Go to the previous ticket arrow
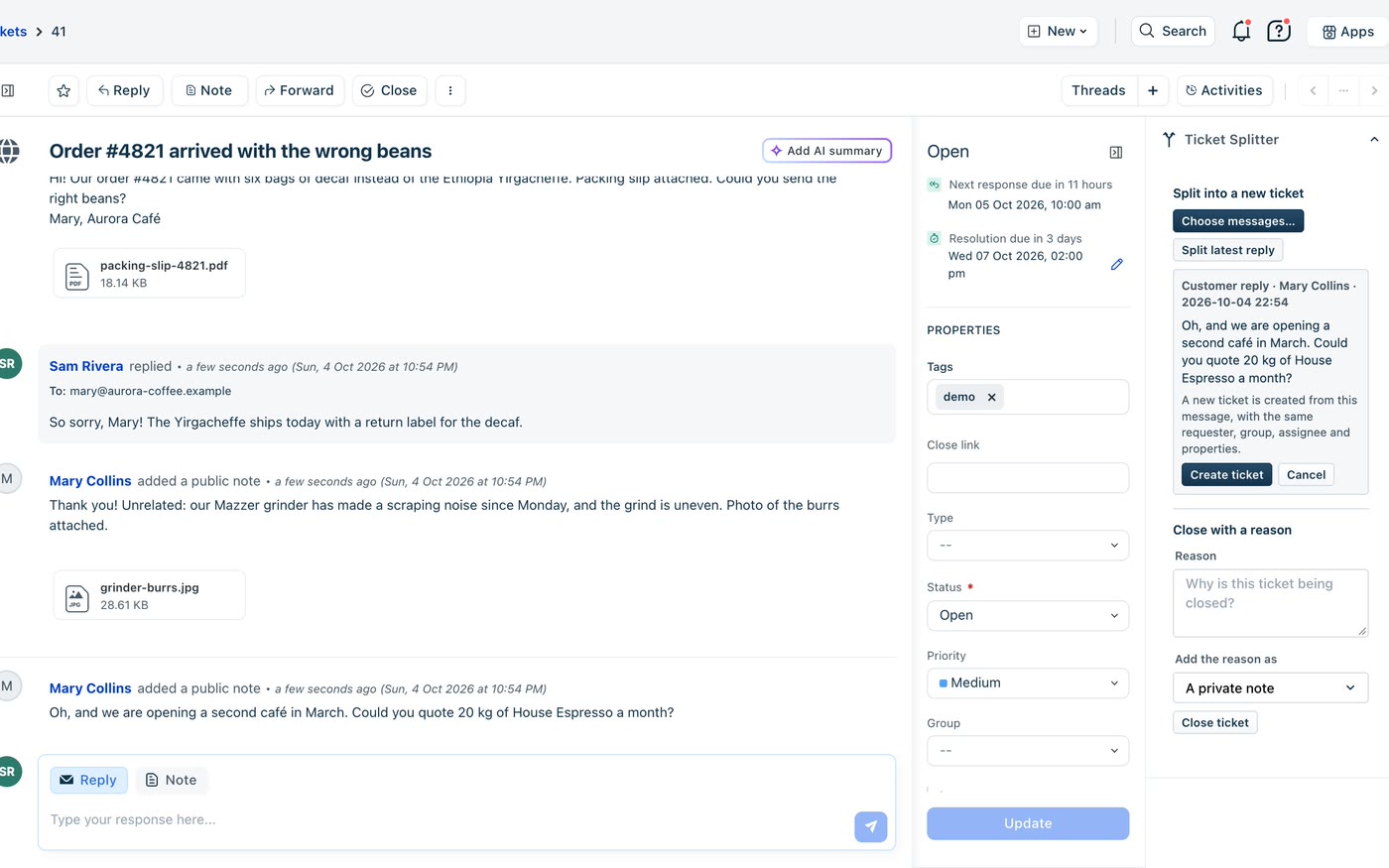Viewport: 1389px width, 868px height. 1313,90
